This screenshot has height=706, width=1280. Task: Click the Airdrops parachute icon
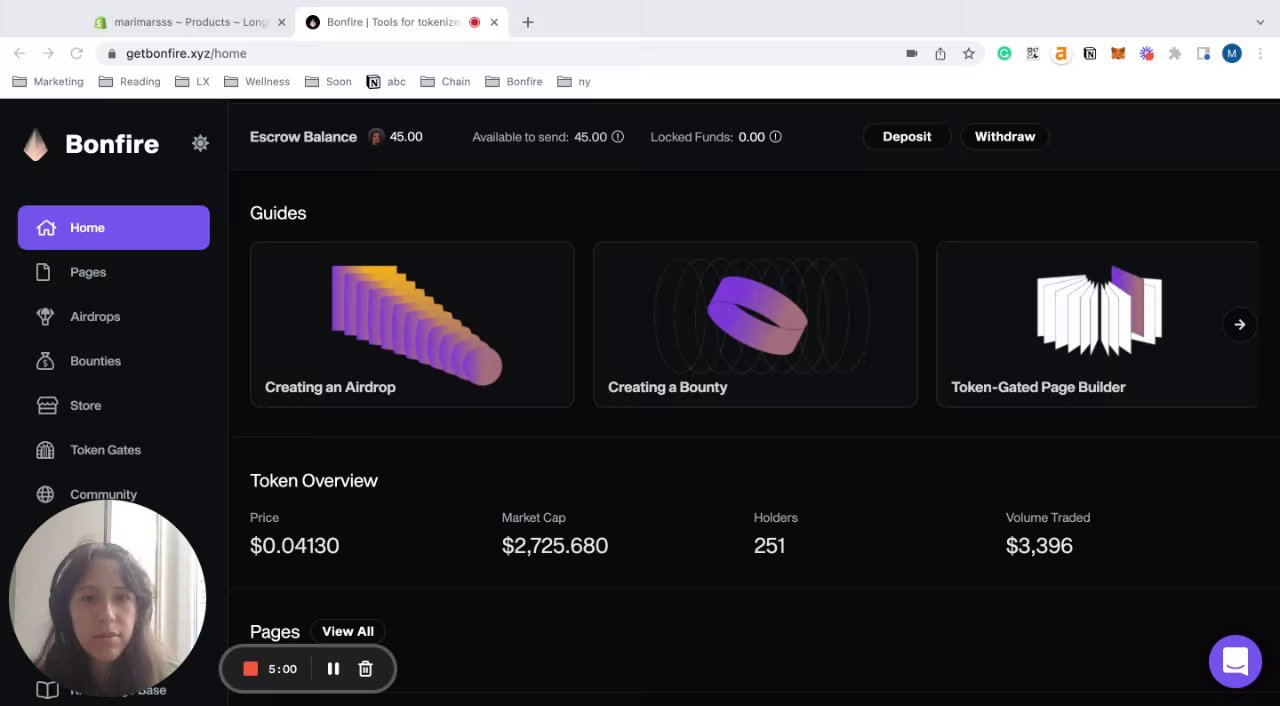[x=45, y=316]
